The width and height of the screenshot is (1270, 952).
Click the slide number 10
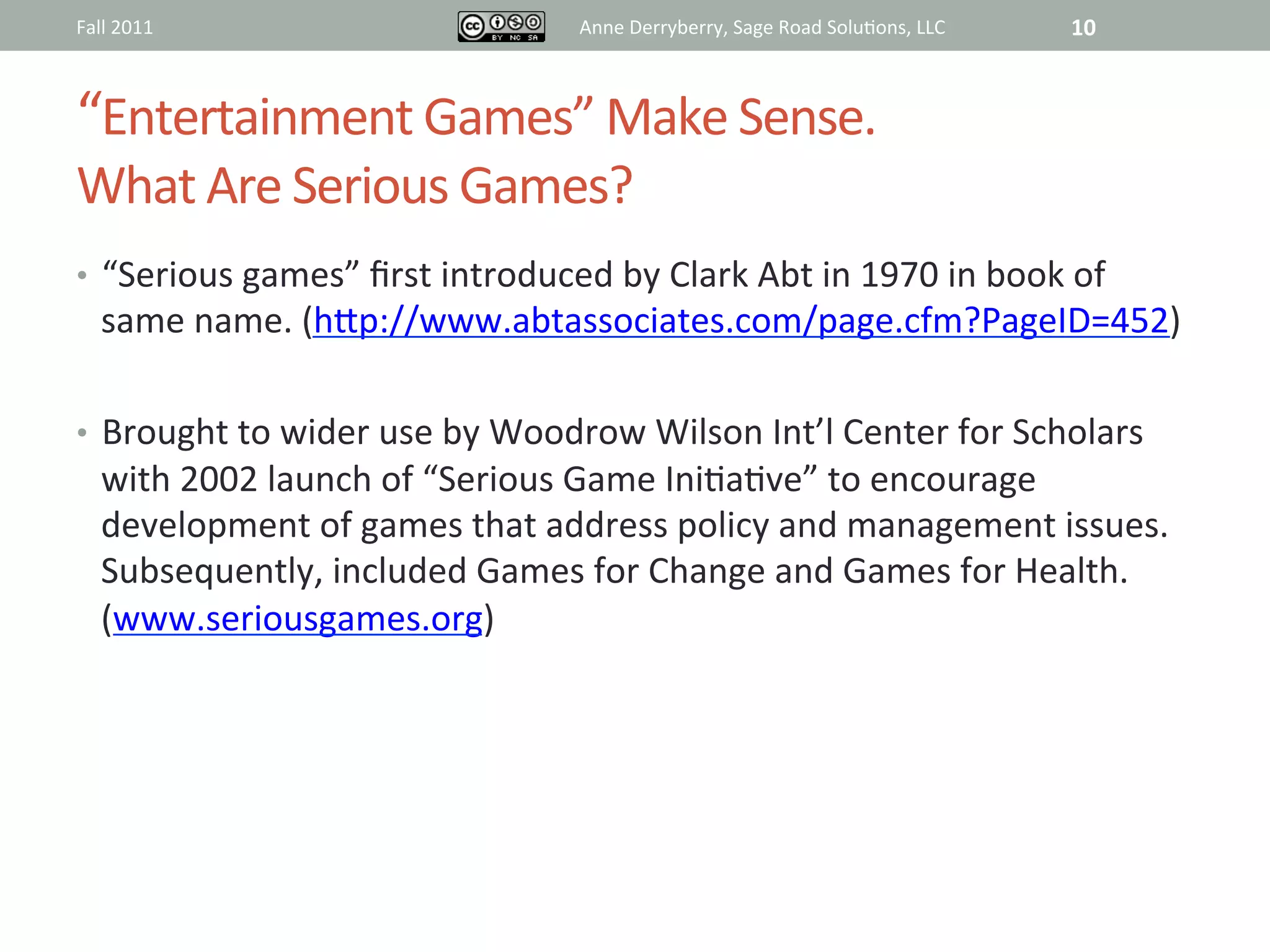pyautogui.click(x=1083, y=28)
